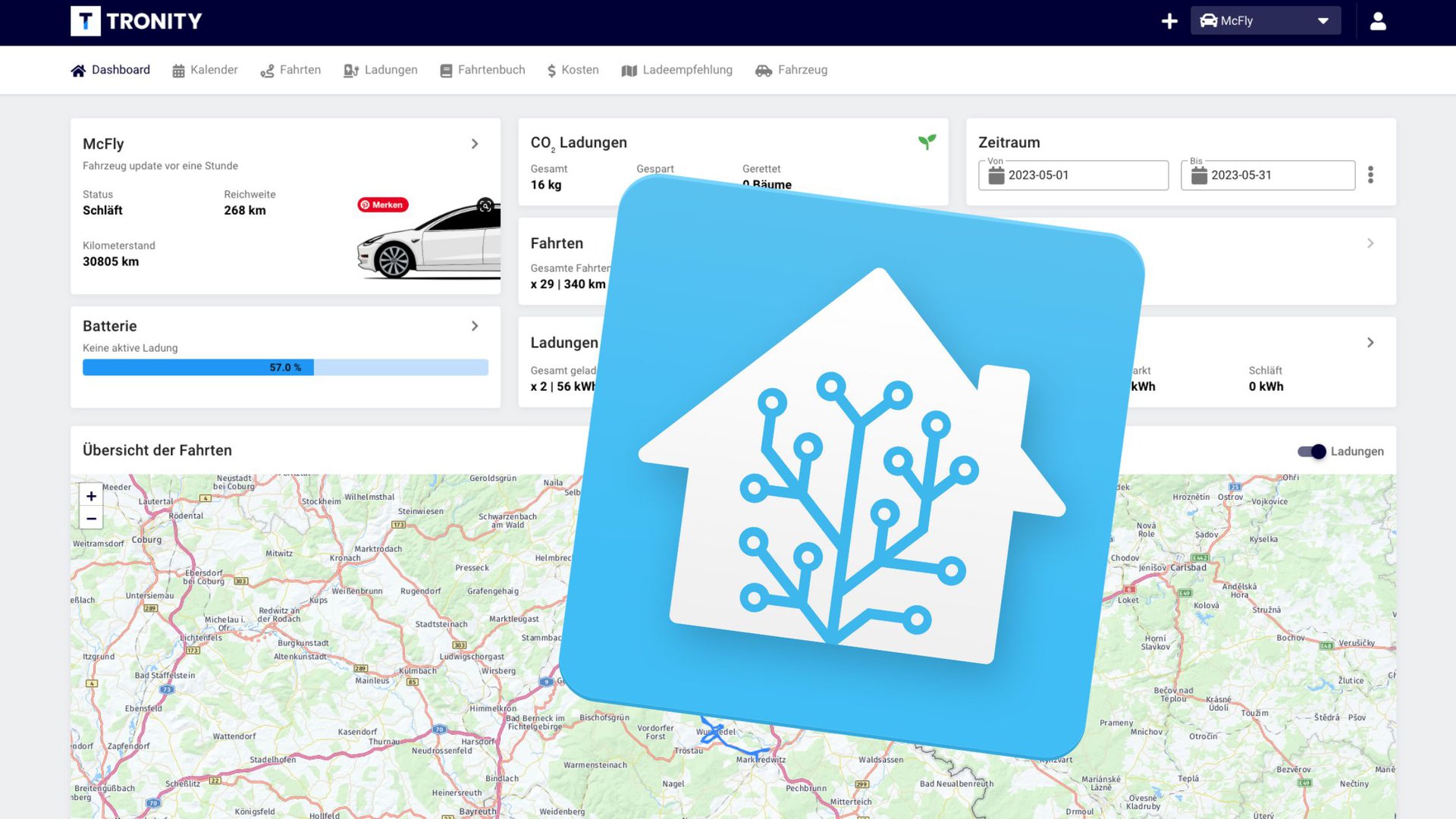Open the Kosten menu item
Viewport: 1456px width, 819px height.
pyautogui.click(x=573, y=70)
